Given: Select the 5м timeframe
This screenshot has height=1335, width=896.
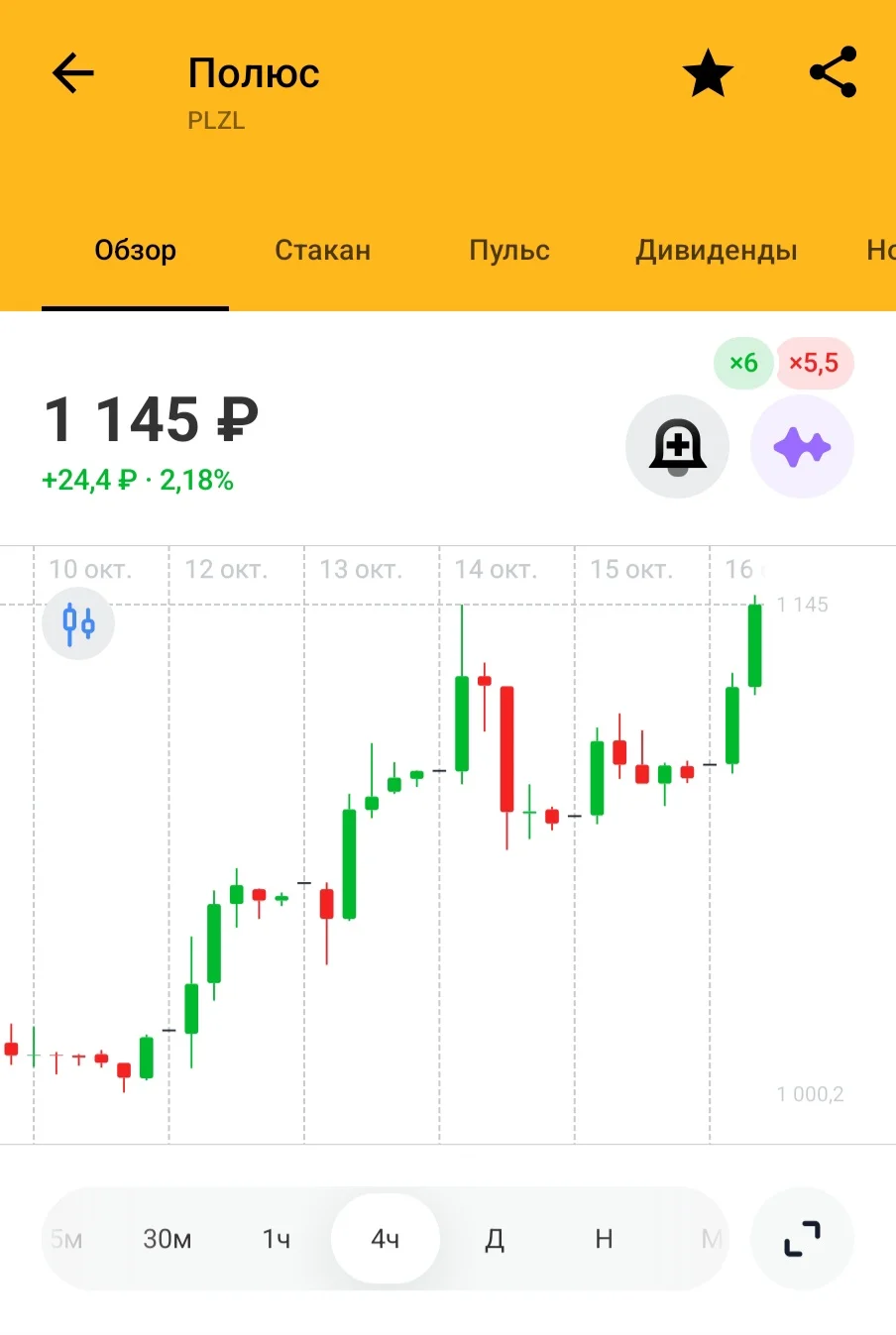Looking at the screenshot, I should [x=66, y=1239].
